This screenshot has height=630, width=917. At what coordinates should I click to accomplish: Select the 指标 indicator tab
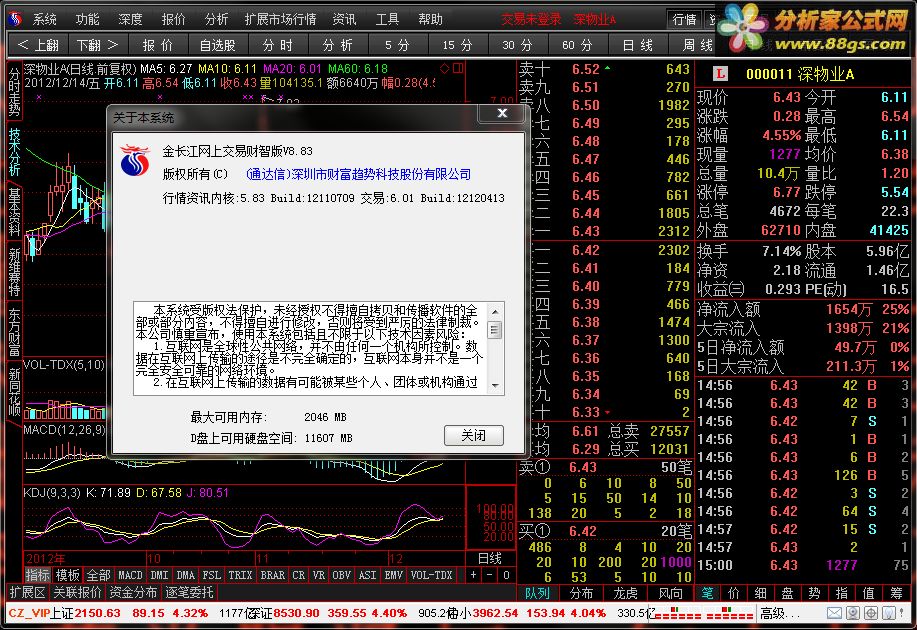point(37,575)
